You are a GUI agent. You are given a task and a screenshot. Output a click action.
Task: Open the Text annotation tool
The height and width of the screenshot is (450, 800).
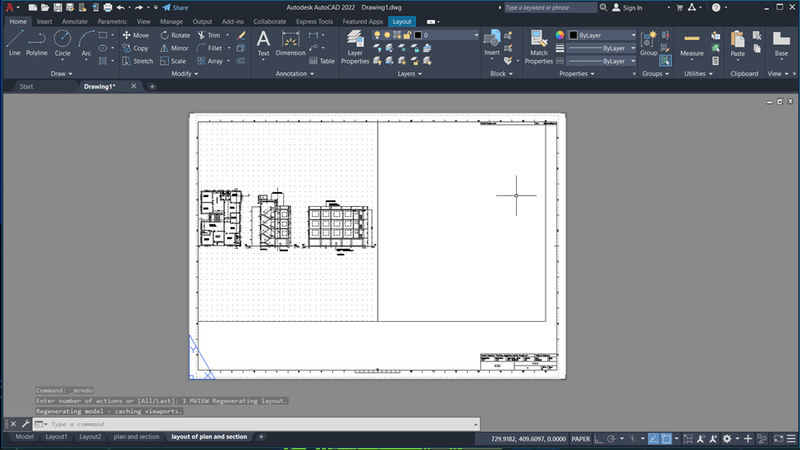click(263, 43)
